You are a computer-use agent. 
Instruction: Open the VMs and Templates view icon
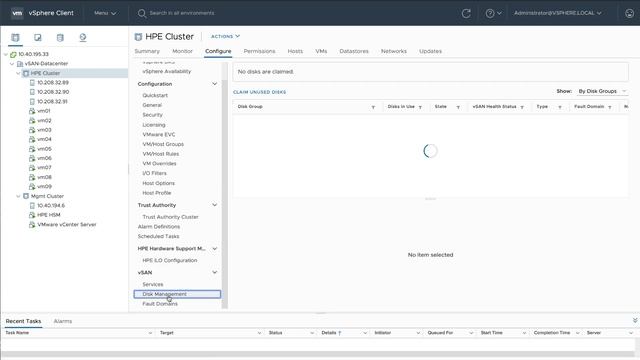coord(38,38)
